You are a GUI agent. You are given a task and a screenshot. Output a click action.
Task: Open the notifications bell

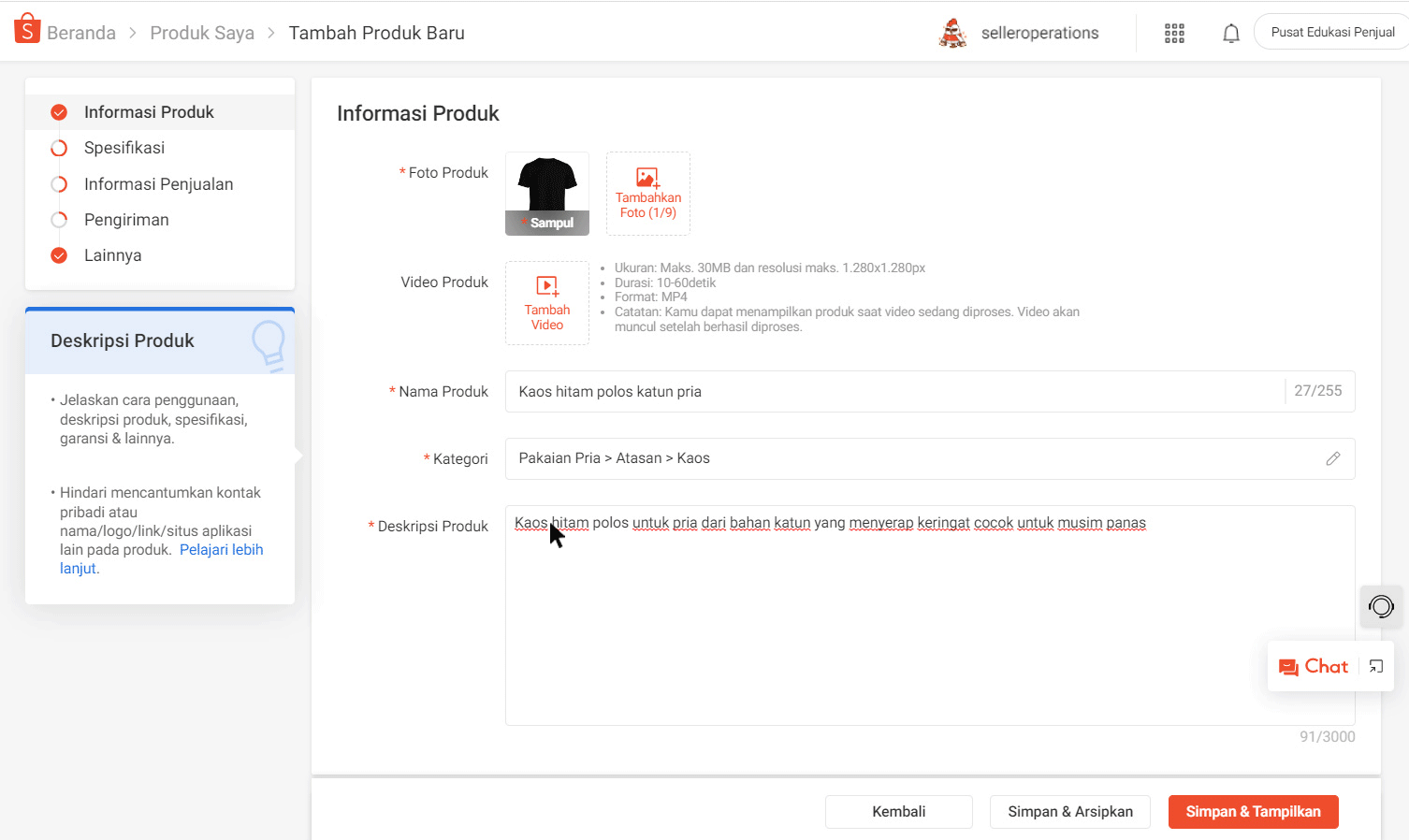click(x=1231, y=32)
